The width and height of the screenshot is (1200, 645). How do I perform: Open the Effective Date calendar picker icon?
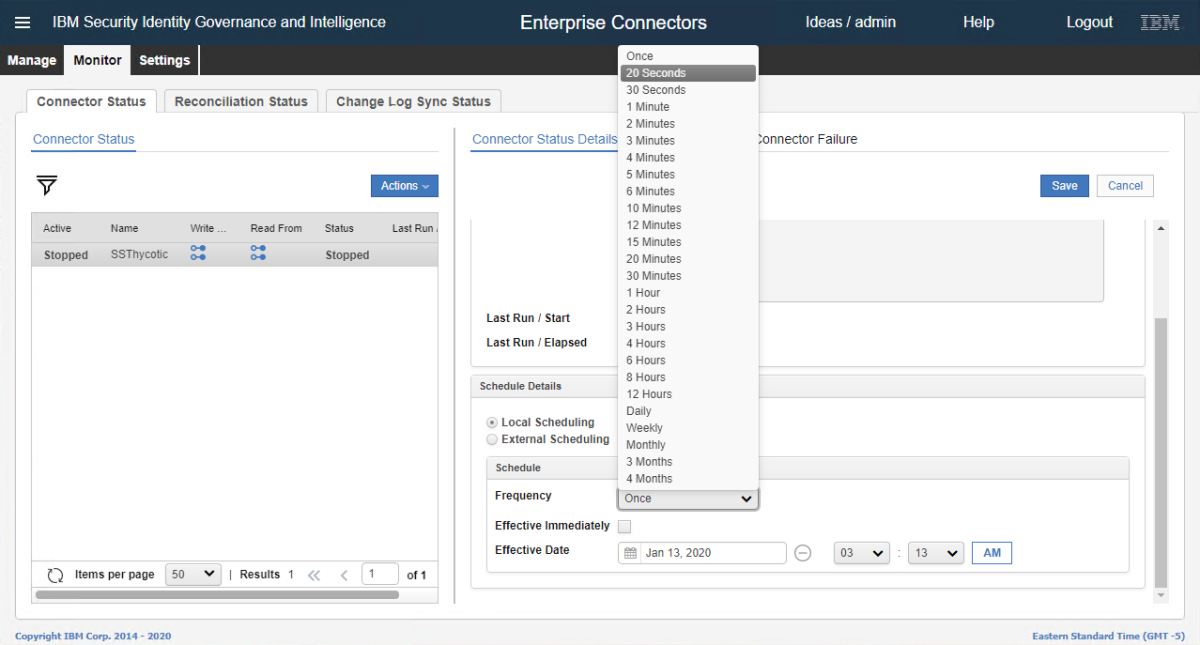coord(630,553)
